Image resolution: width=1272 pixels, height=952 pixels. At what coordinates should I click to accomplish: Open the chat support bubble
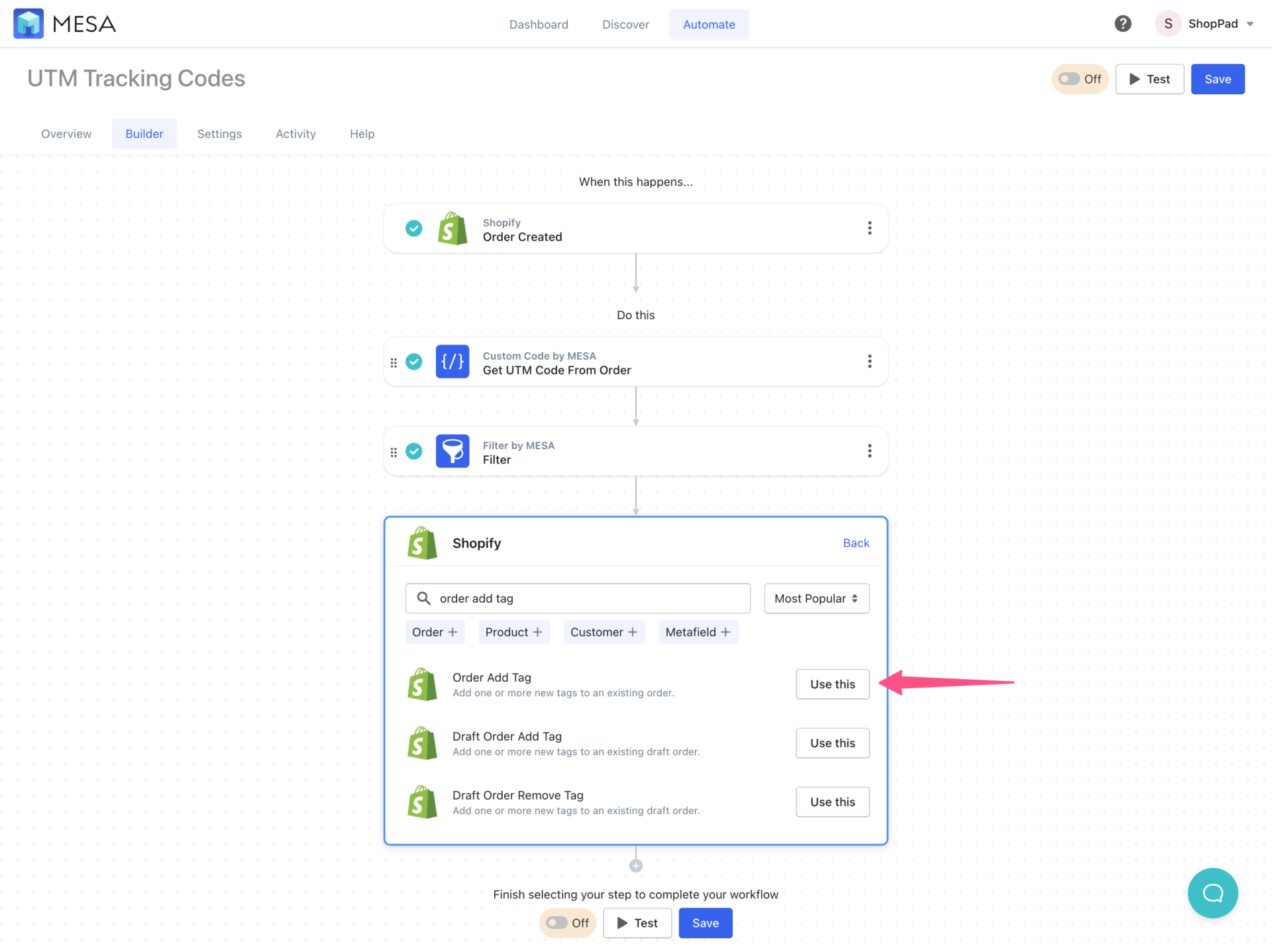point(1213,893)
